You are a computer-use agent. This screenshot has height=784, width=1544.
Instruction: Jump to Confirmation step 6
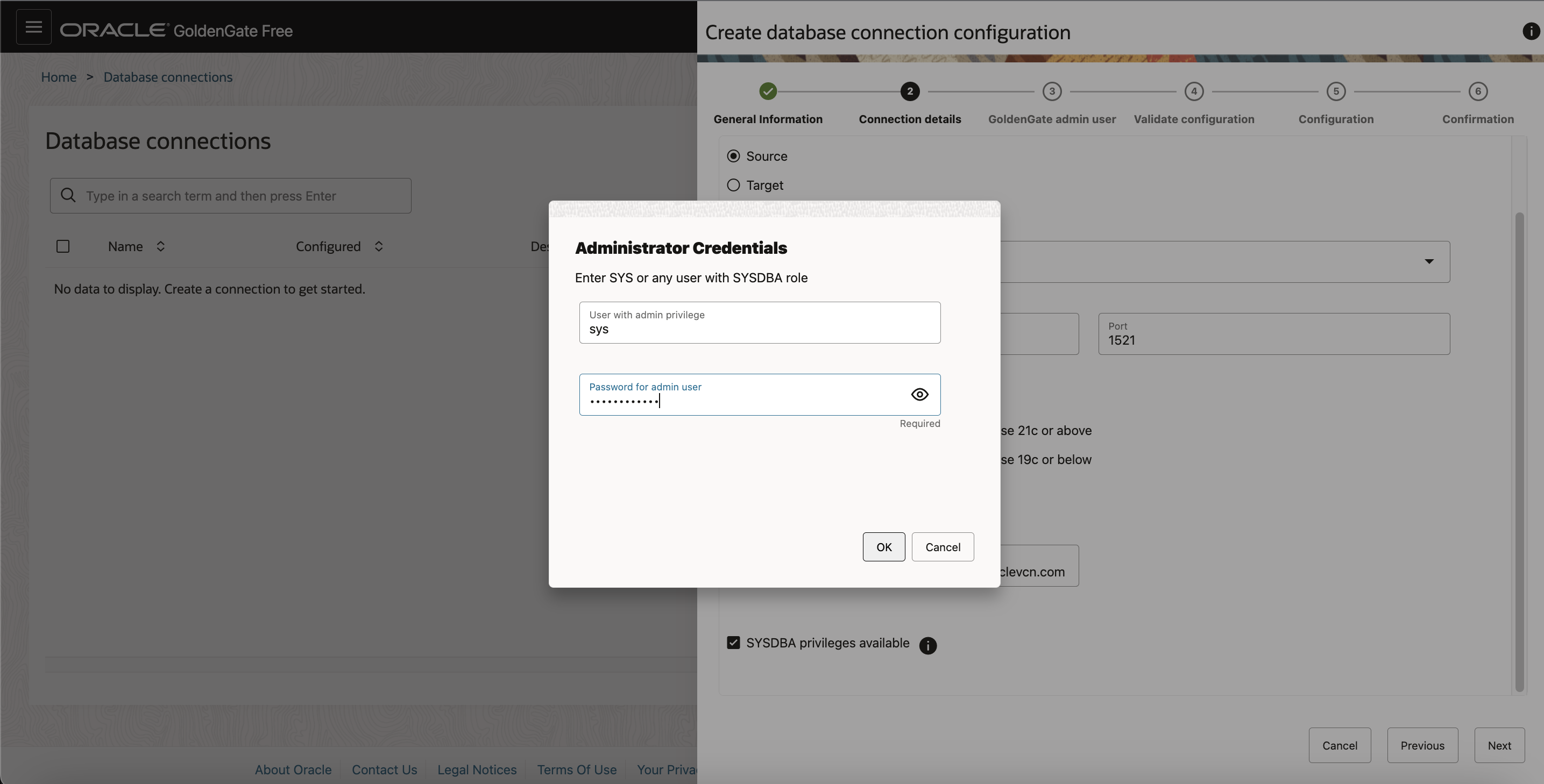pos(1477,91)
